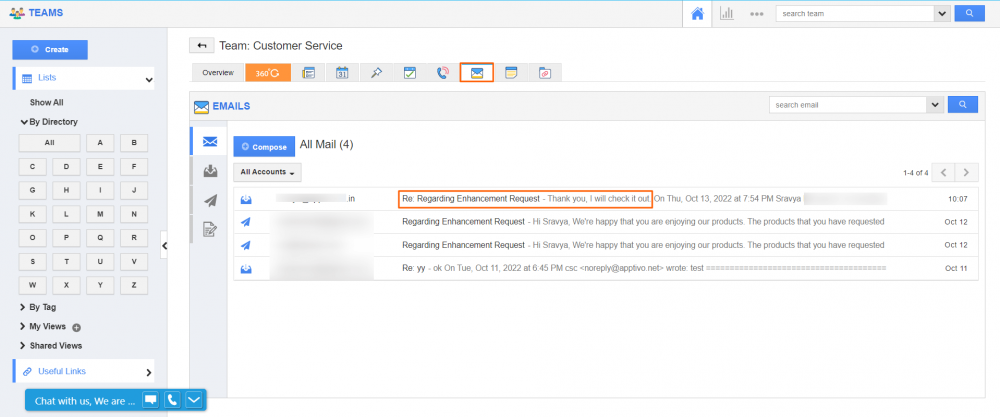1000x417 pixels.
Task: Switch to the Overview tab
Action: pos(218,73)
